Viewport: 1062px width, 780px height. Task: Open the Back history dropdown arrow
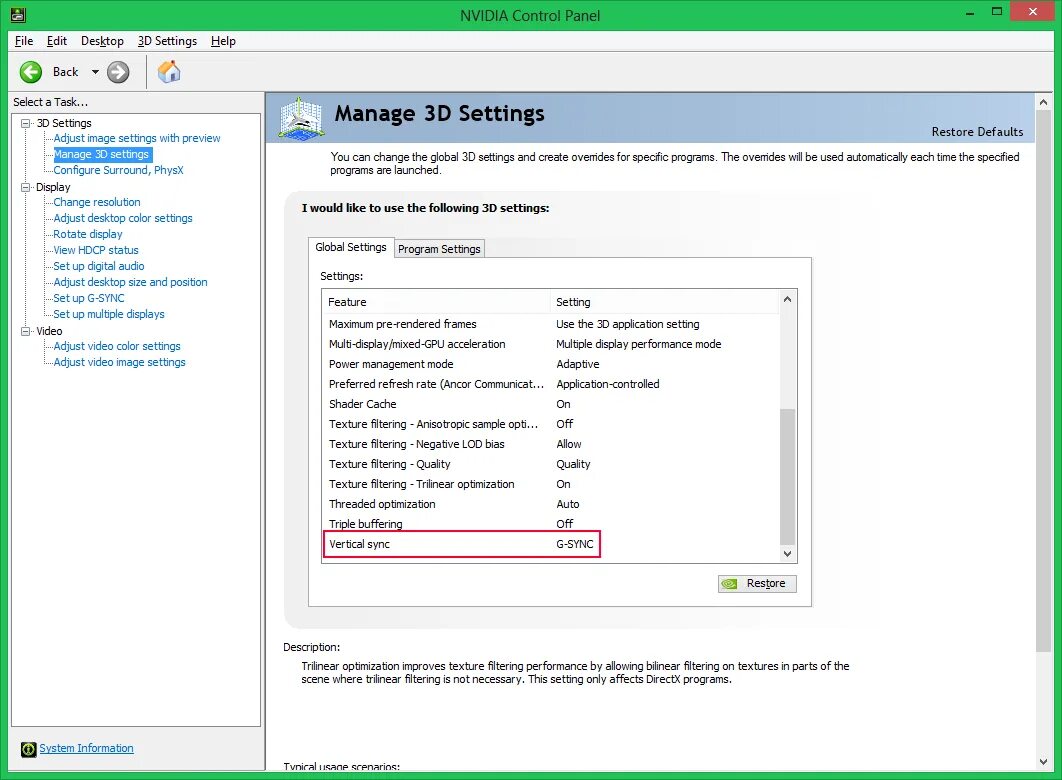tap(95, 72)
